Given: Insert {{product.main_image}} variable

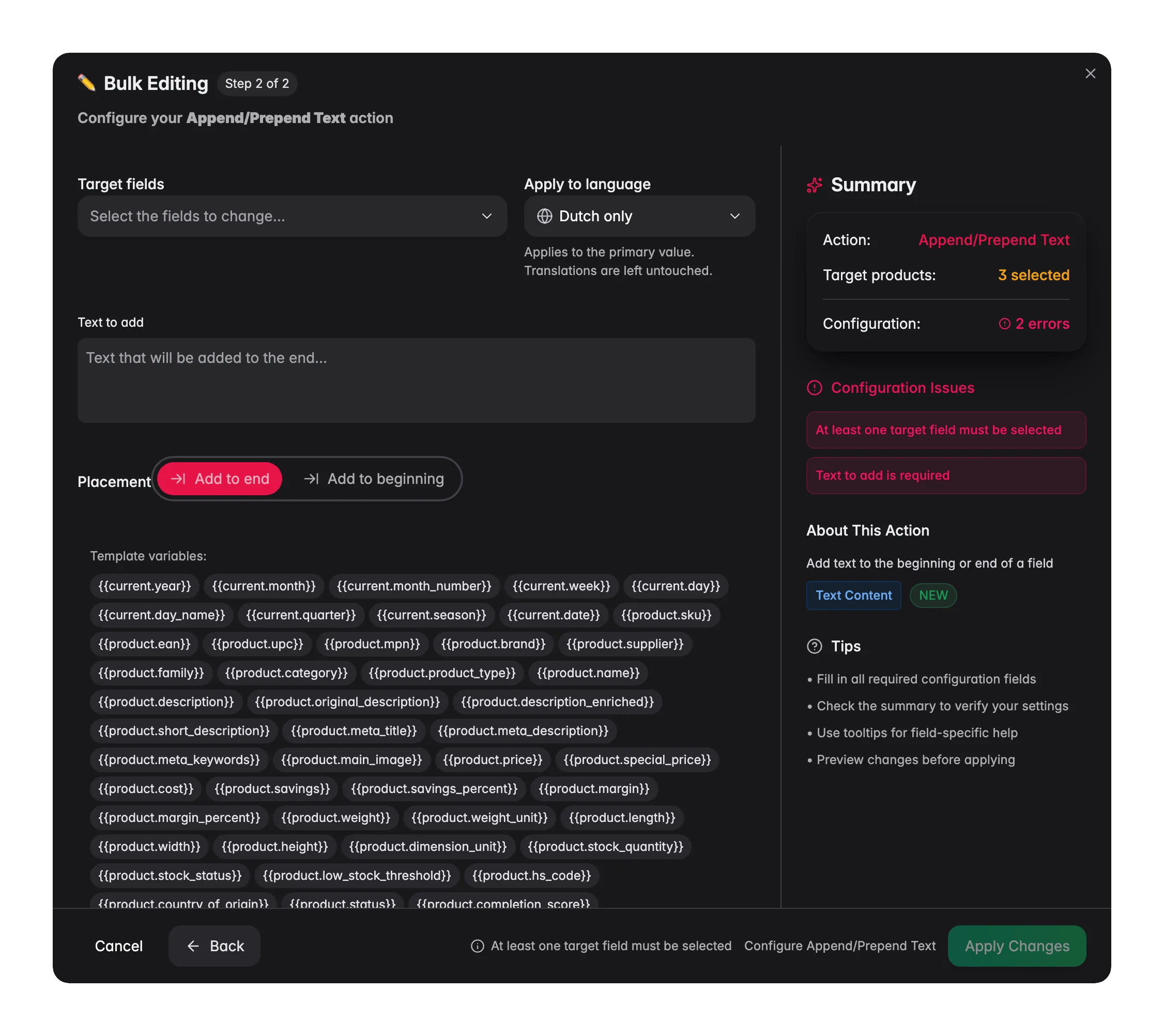Looking at the screenshot, I should tap(351, 760).
